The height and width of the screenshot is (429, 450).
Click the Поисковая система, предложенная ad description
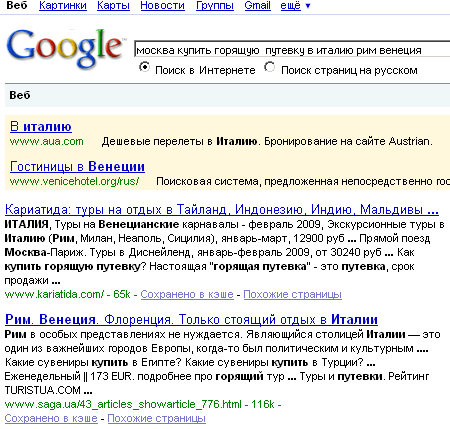303,182
